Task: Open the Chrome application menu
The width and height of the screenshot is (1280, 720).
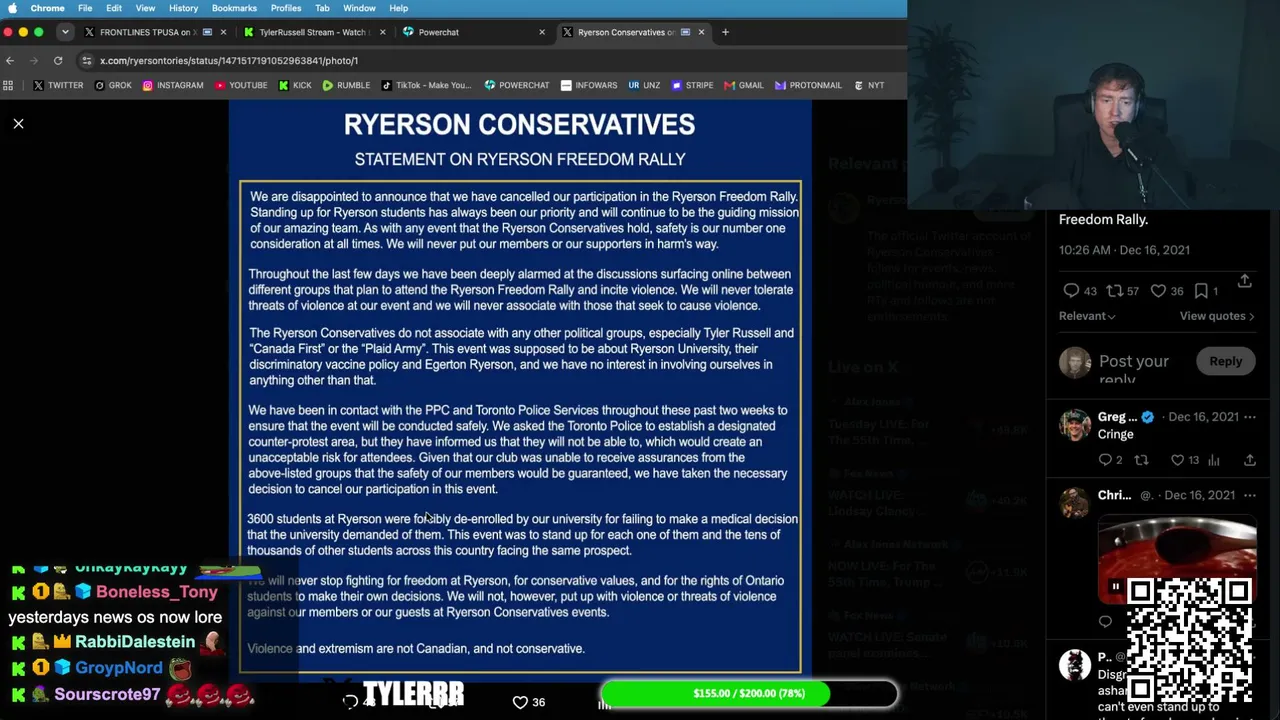Action: point(47,8)
